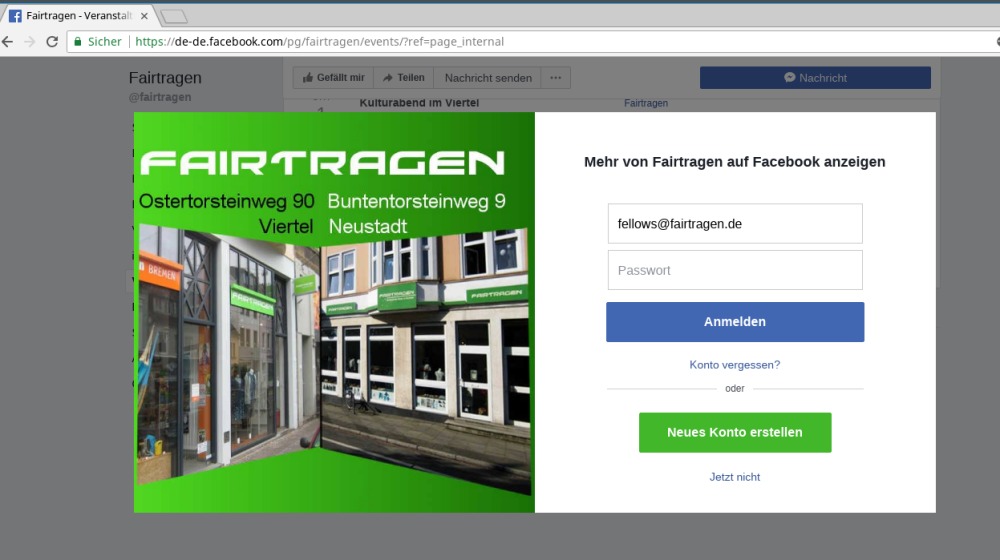Image resolution: width=1000 pixels, height=560 pixels.
Task: Click the browser back arrow
Action: (x=8, y=42)
